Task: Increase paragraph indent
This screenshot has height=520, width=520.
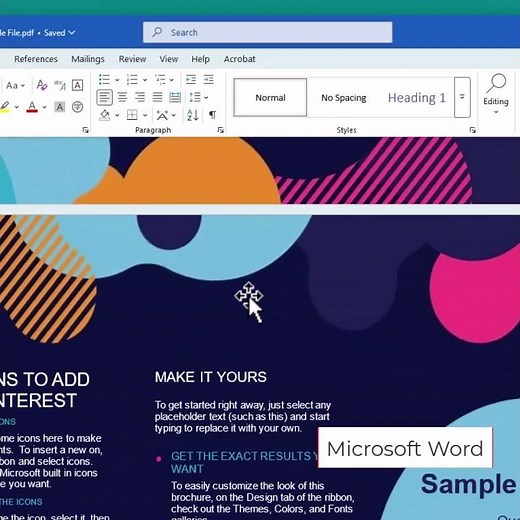Action: [208, 80]
